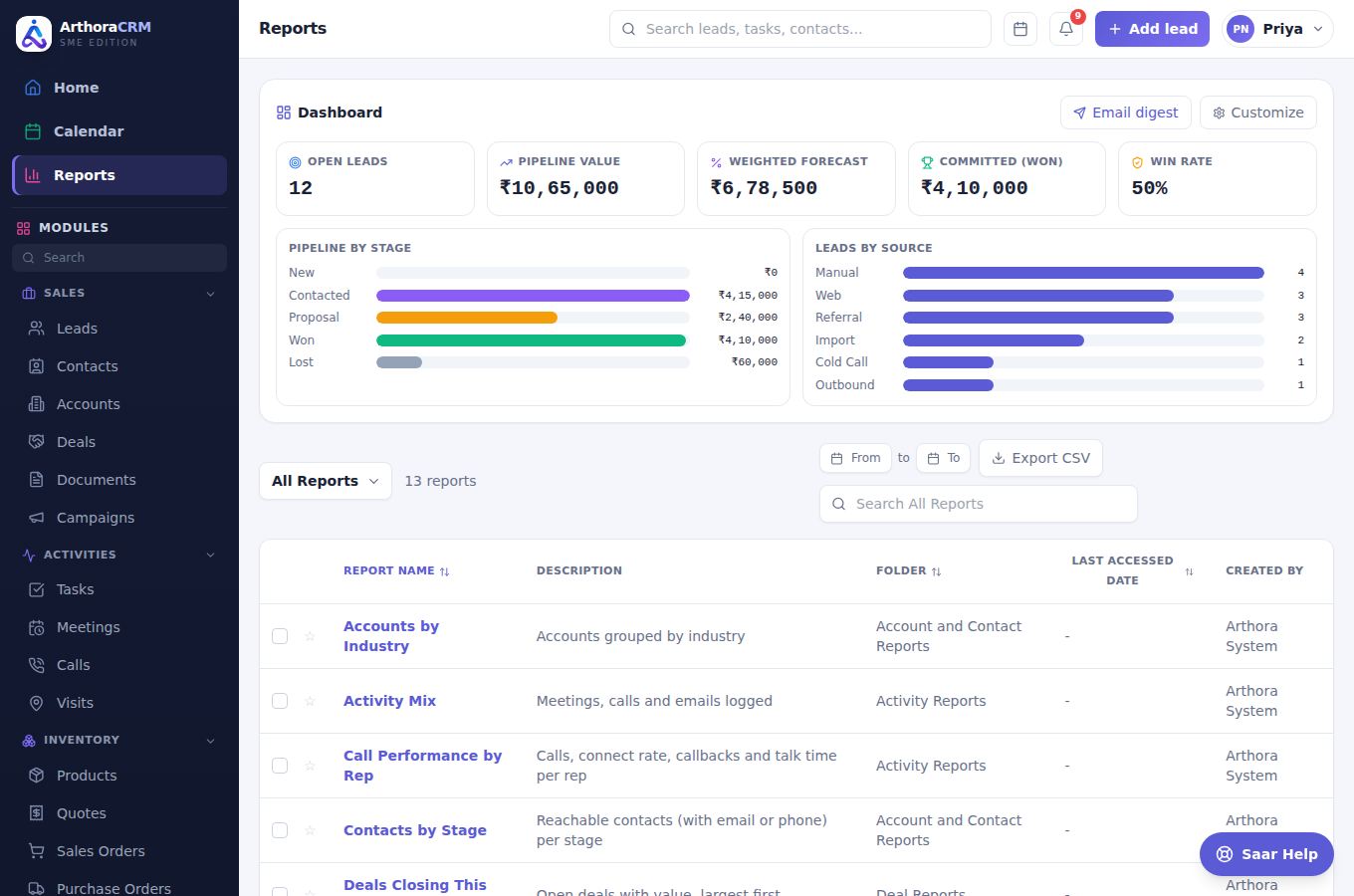Viewport: 1354px width, 896px height.
Task: Expand the Priya user profile menu
Action: [1277, 29]
